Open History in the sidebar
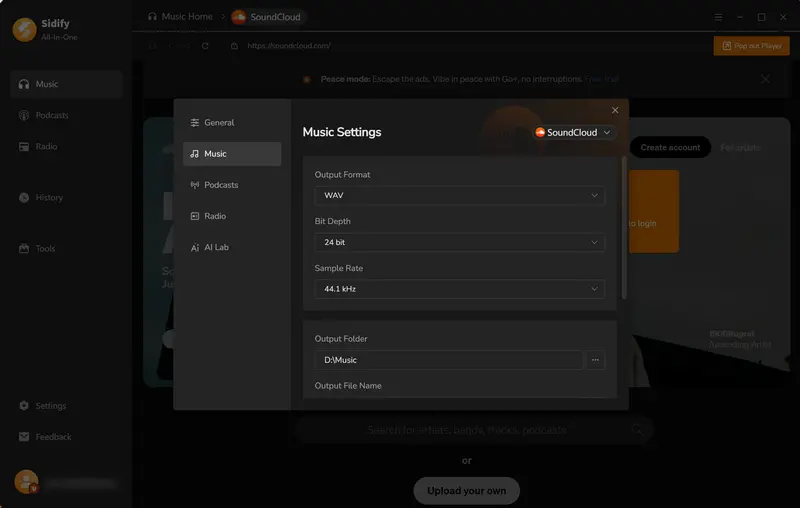The image size is (800, 508). tap(66, 197)
